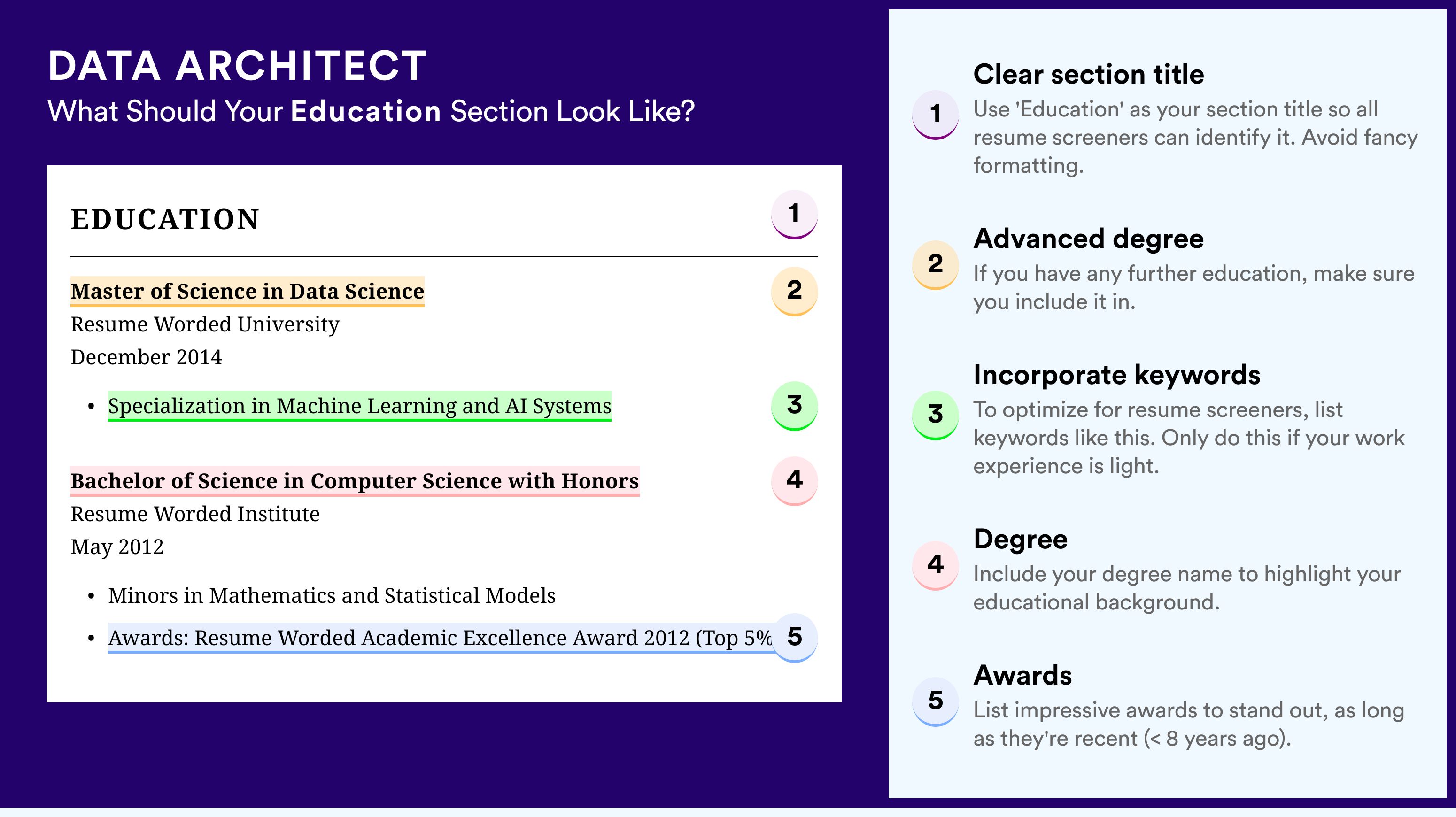1456x817 pixels.
Task: Click the Academic Excellence Award highlighted line
Action: (x=440, y=638)
